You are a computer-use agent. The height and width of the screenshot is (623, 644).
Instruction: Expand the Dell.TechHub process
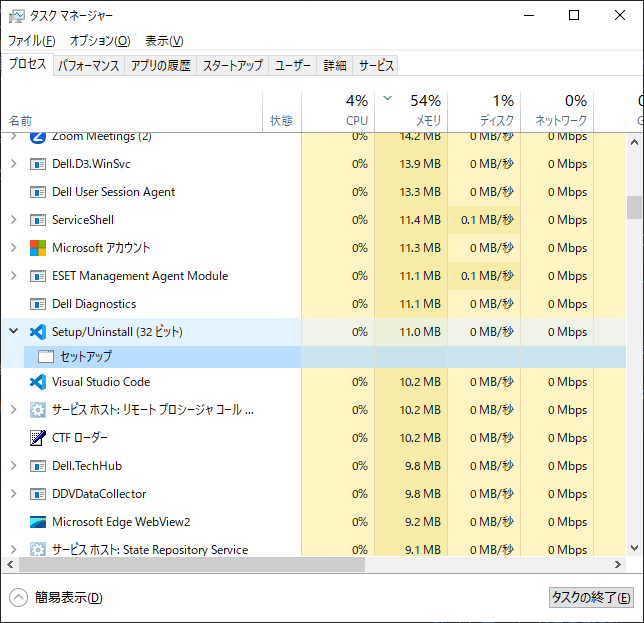click(x=14, y=466)
